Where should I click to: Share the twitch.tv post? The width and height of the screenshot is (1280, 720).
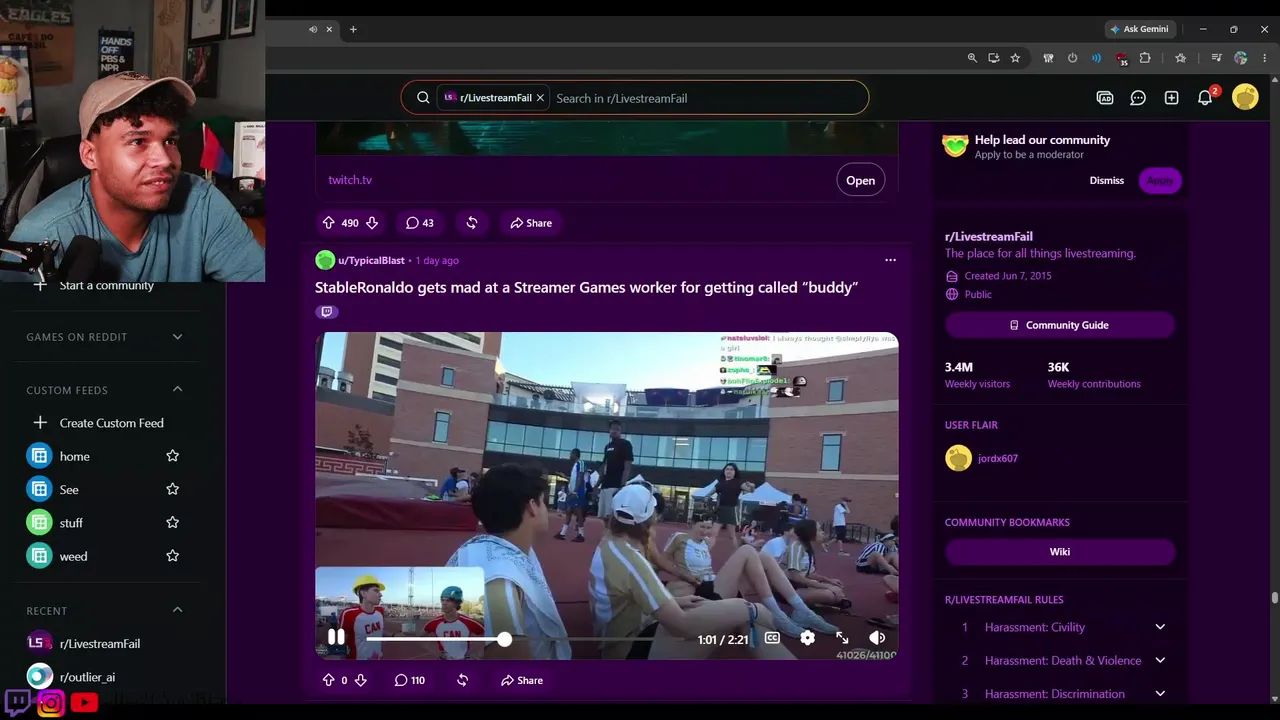(x=531, y=223)
